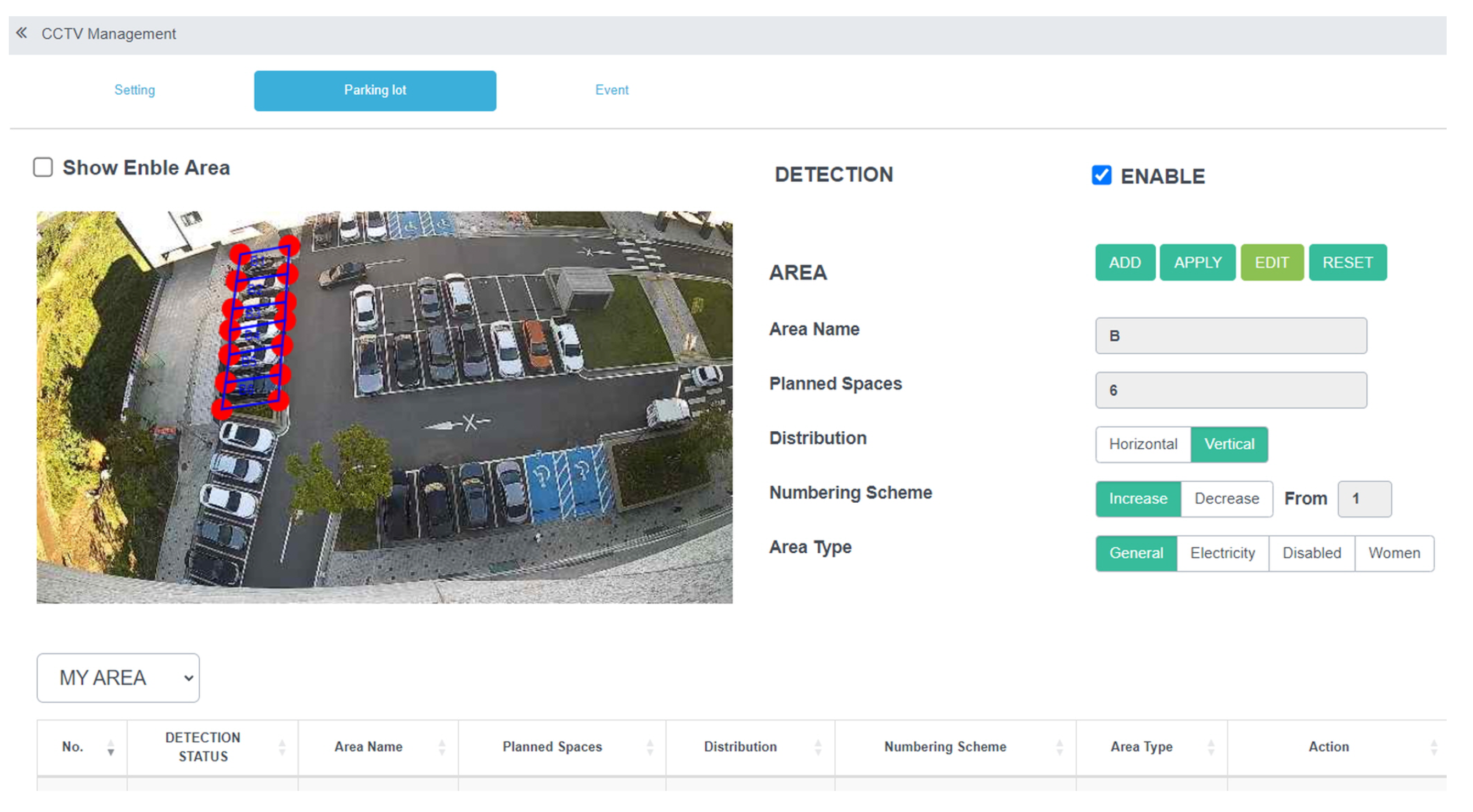Choose Electricity area type
The height and width of the screenshot is (812, 1473).
pyautogui.click(x=1222, y=553)
